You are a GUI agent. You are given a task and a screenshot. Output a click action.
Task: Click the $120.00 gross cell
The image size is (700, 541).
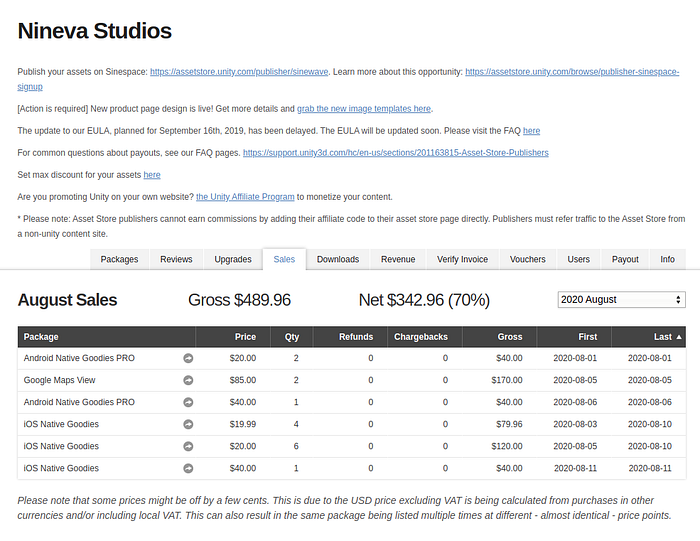(507, 446)
